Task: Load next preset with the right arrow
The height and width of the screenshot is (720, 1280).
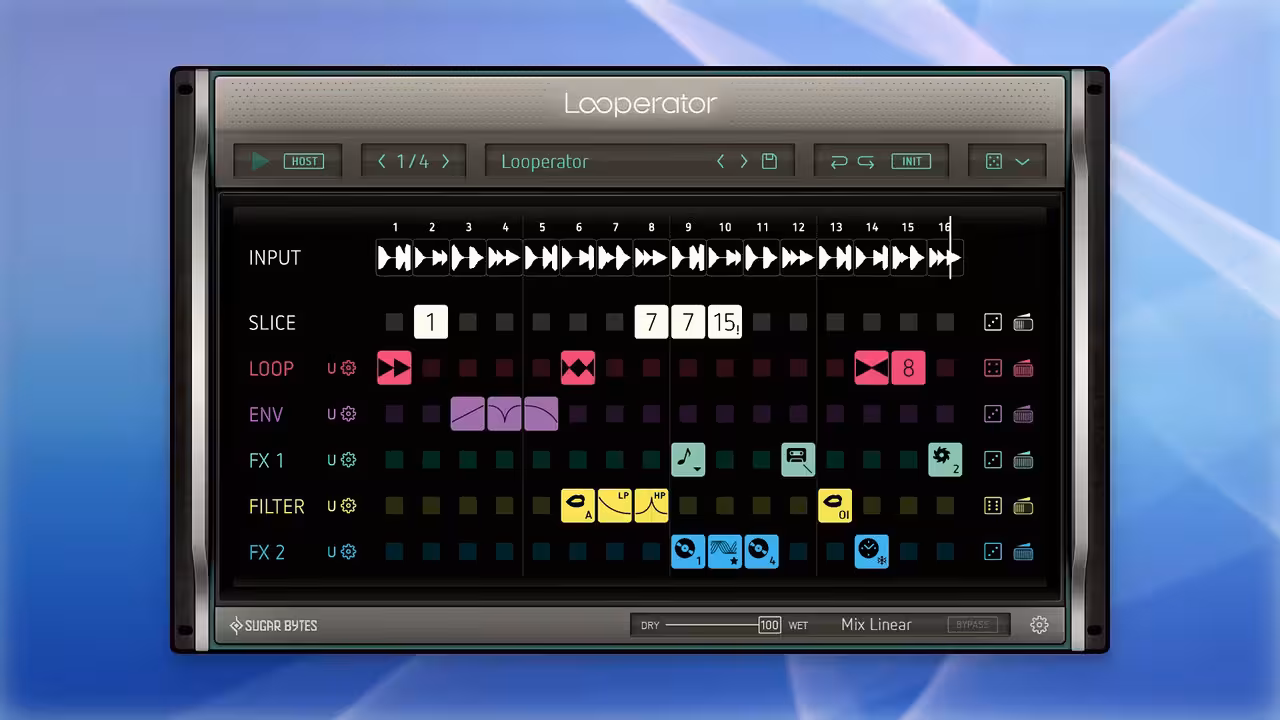Action: (x=744, y=161)
